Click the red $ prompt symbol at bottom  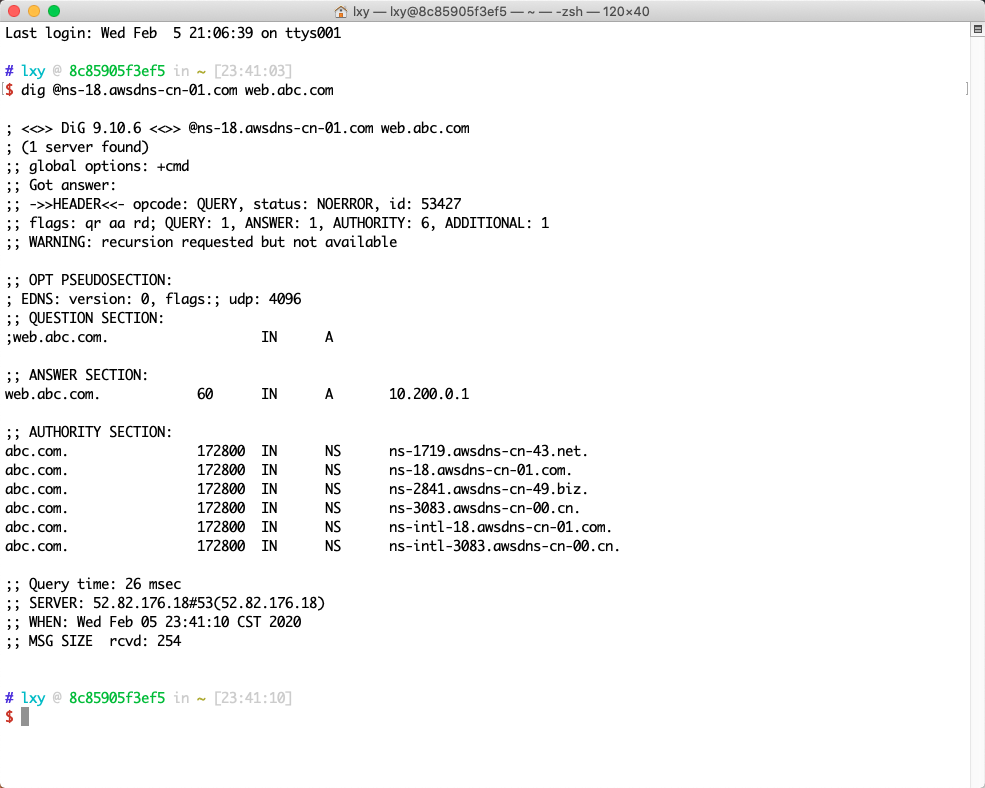[x=9, y=717]
